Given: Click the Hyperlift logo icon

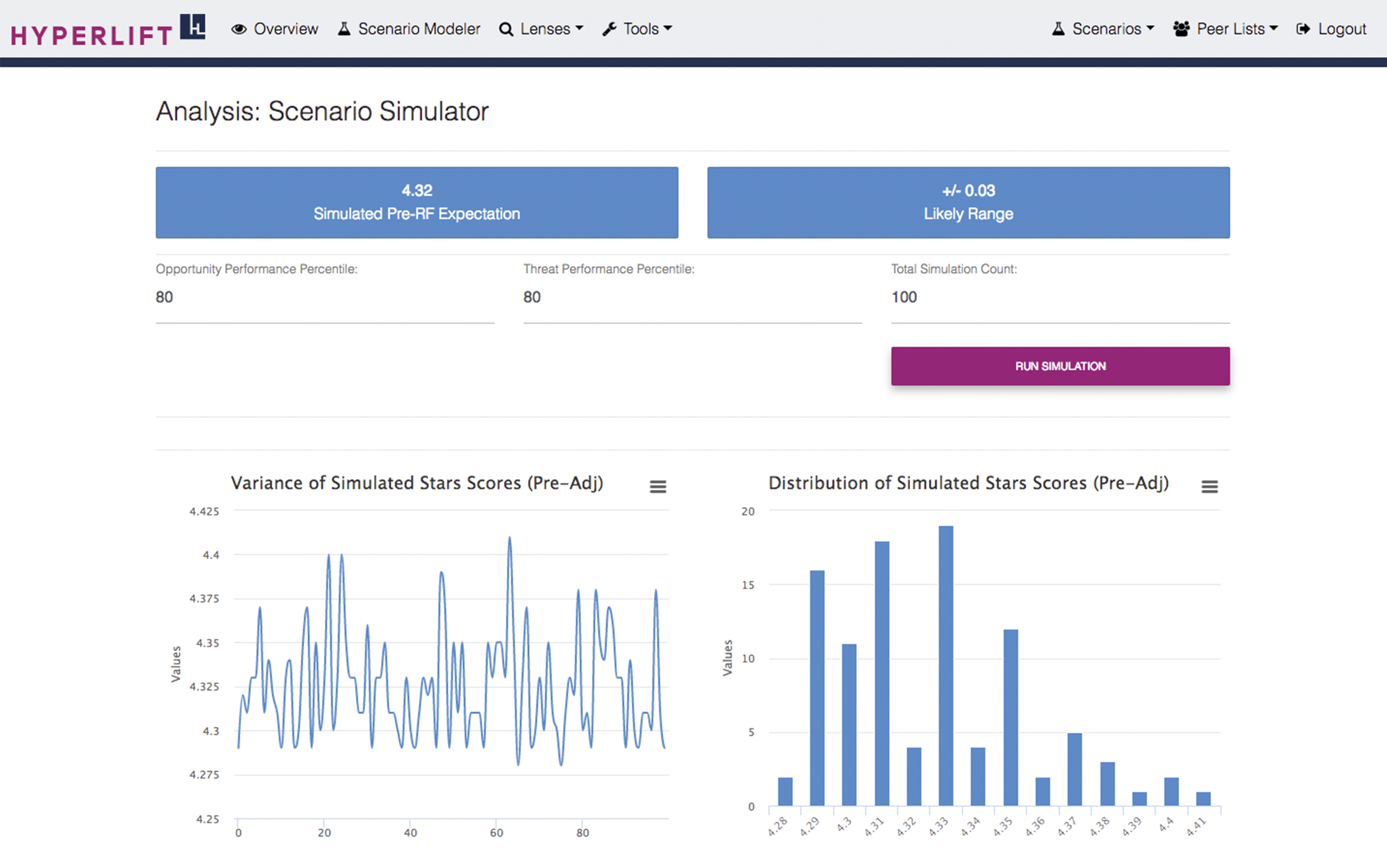Looking at the screenshot, I should (192, 27).
